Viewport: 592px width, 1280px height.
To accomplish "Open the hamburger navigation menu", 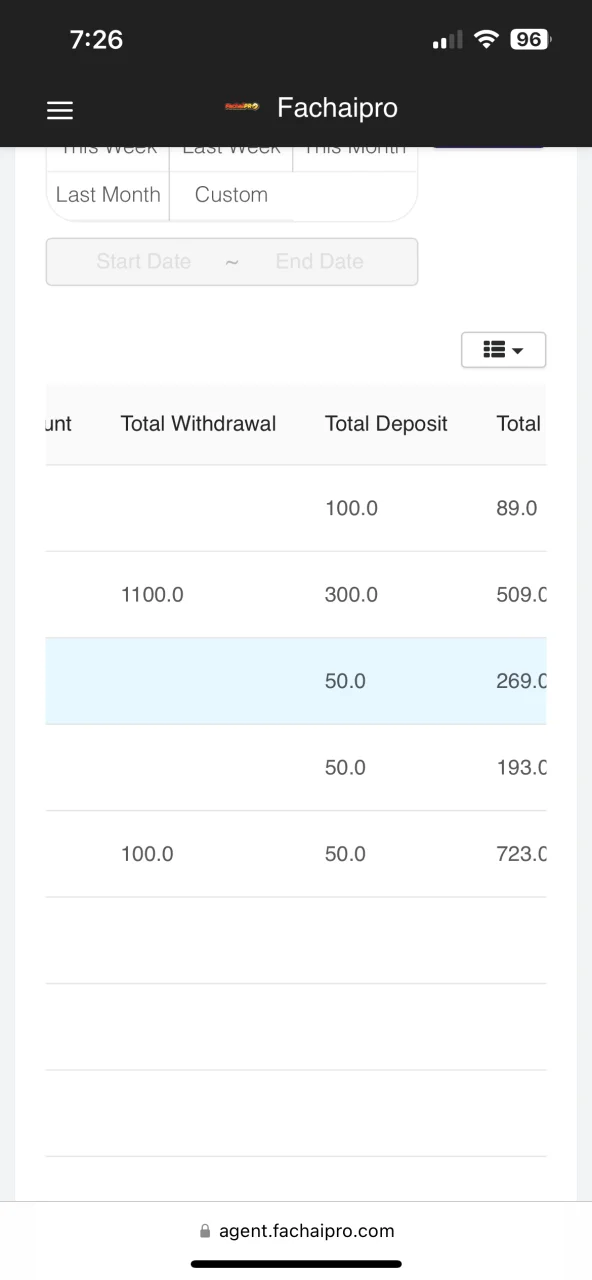I will [60, 110].
